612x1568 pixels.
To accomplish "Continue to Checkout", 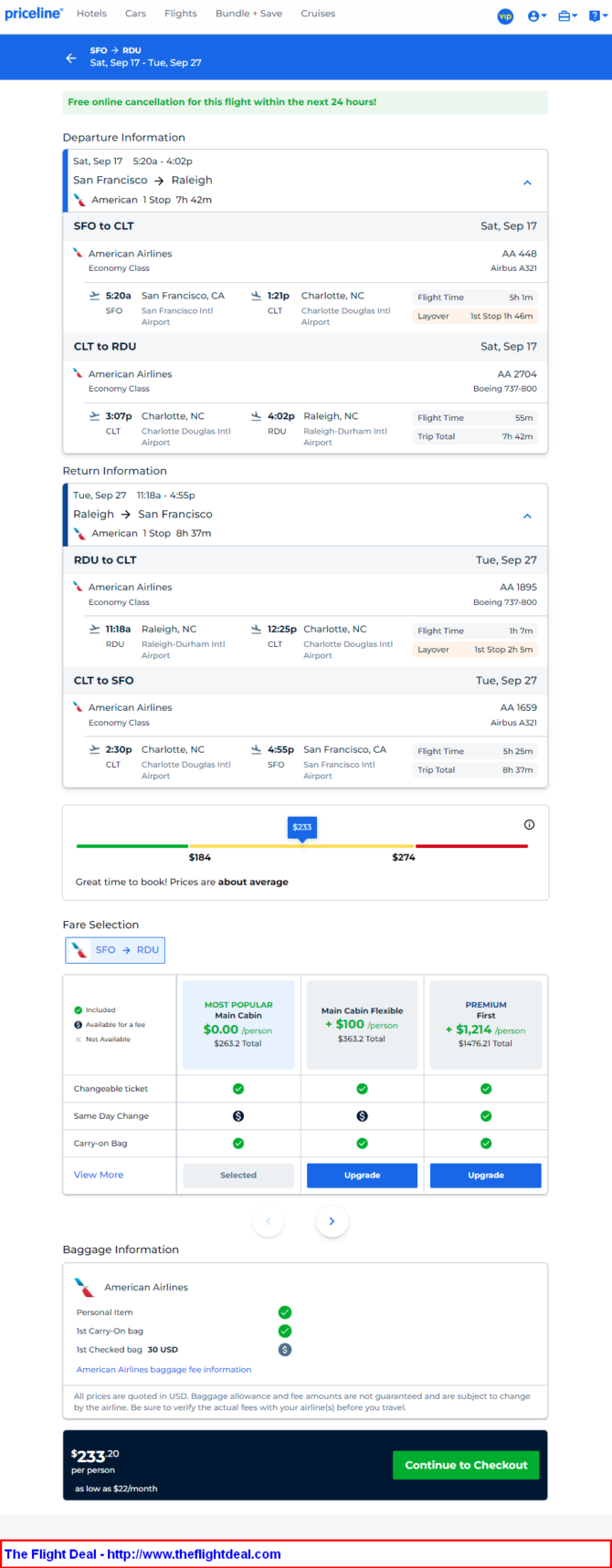I will (466, 1465).
